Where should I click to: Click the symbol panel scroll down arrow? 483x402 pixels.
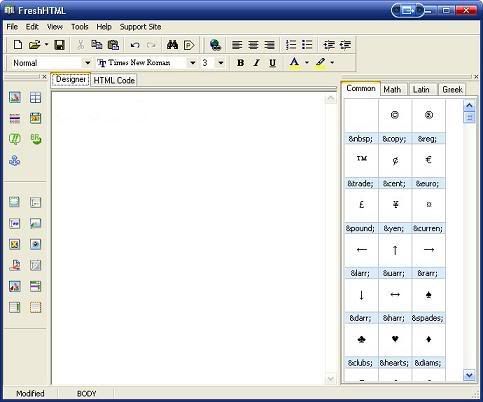[x=469, y=375]
